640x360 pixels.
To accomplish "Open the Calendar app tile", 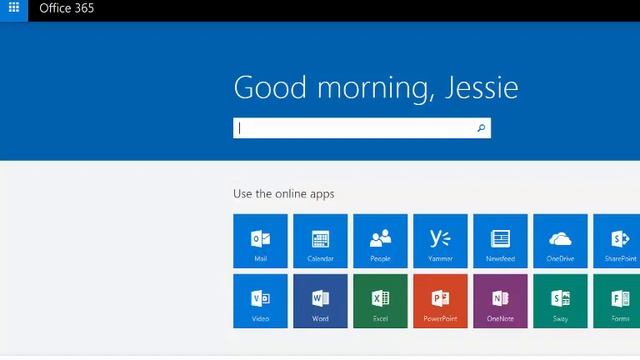I will click(x=320, y=241).
